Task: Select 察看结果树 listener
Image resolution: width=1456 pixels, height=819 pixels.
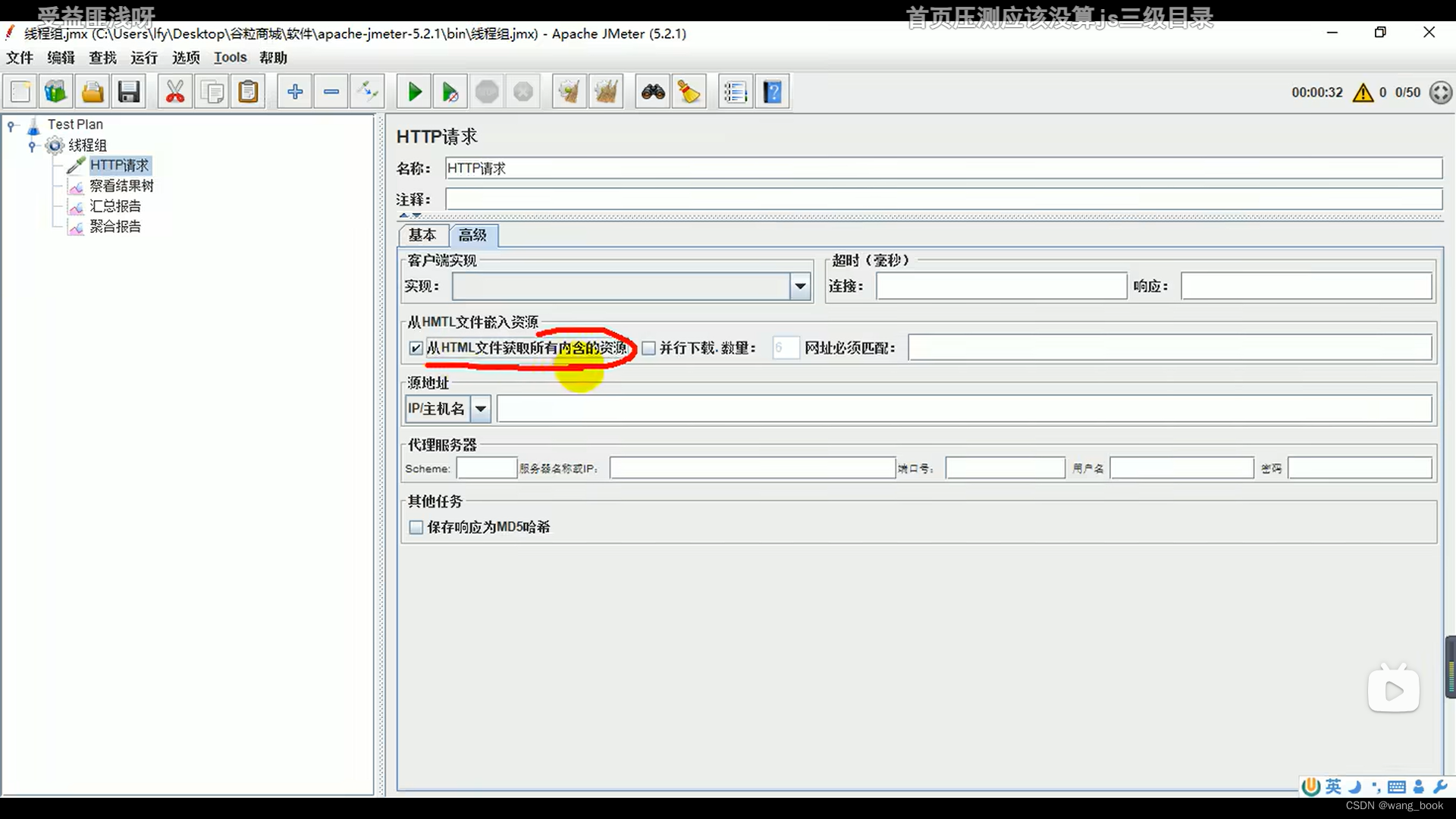Action: (x=121, y=186)
